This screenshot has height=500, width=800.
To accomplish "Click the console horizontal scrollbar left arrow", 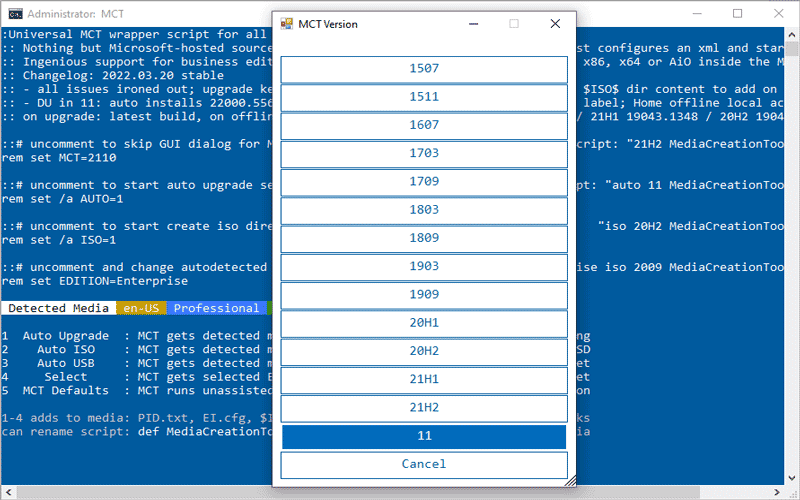I will tap(8, 492).
